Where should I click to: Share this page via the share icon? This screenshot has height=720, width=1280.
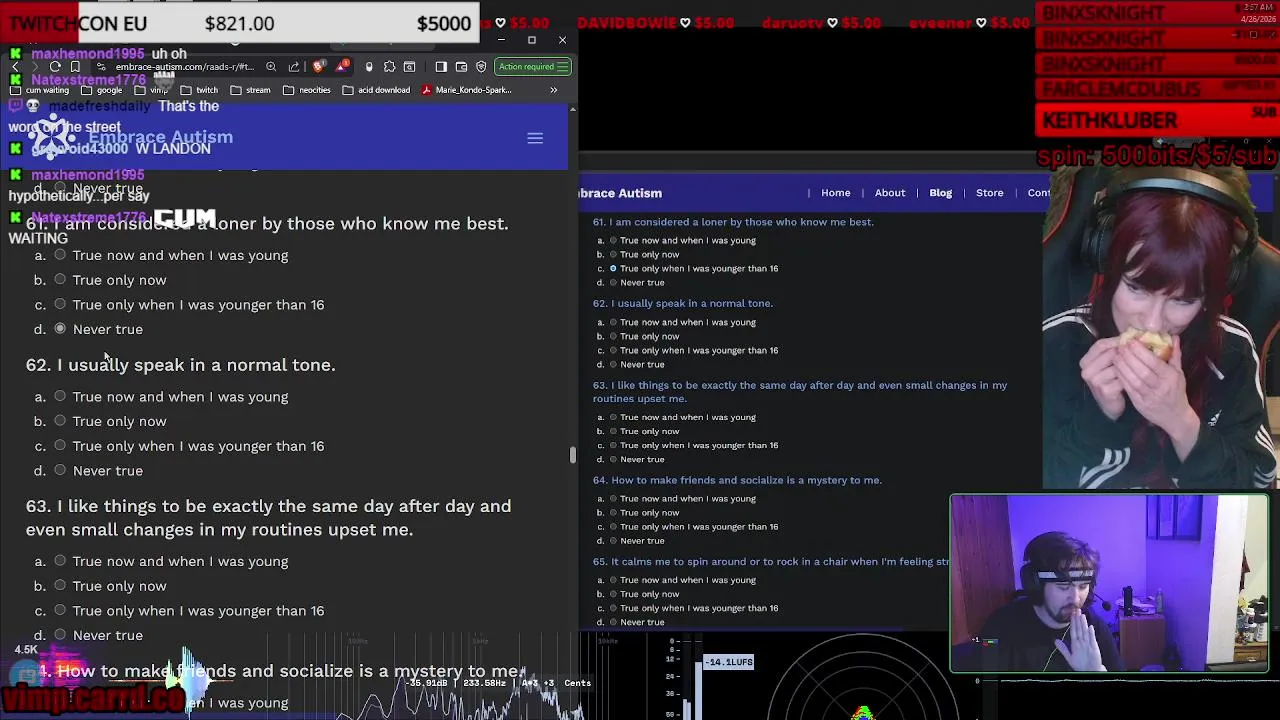click(x=293, y=67)
